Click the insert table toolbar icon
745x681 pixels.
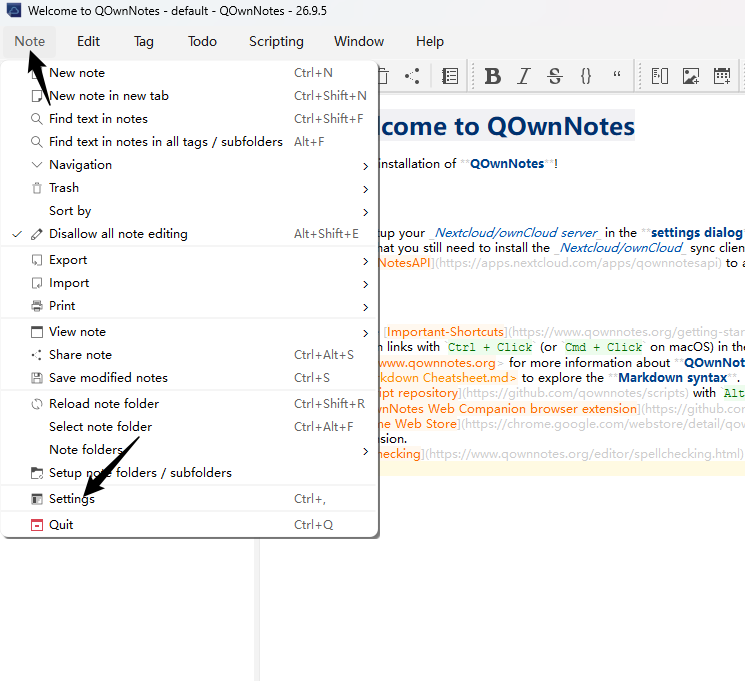722,76
